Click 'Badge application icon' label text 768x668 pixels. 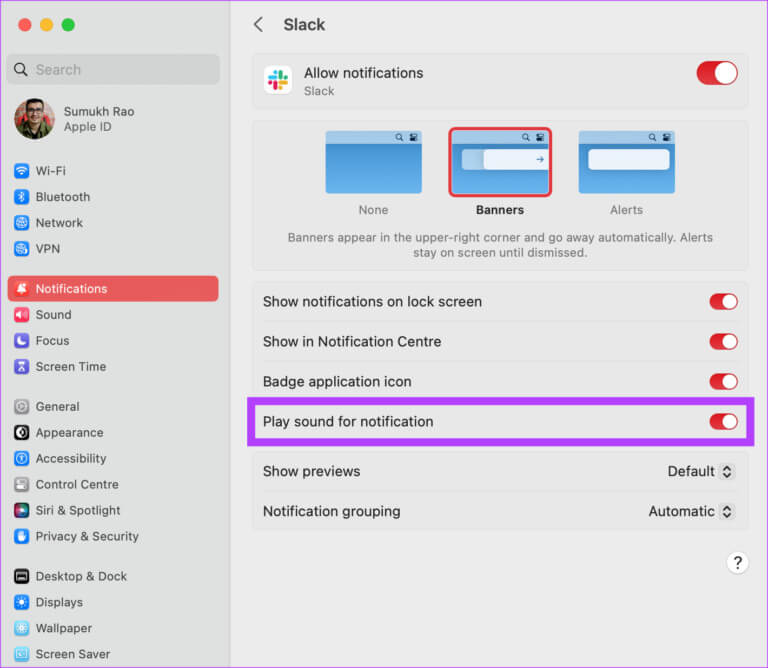[337, 382]
